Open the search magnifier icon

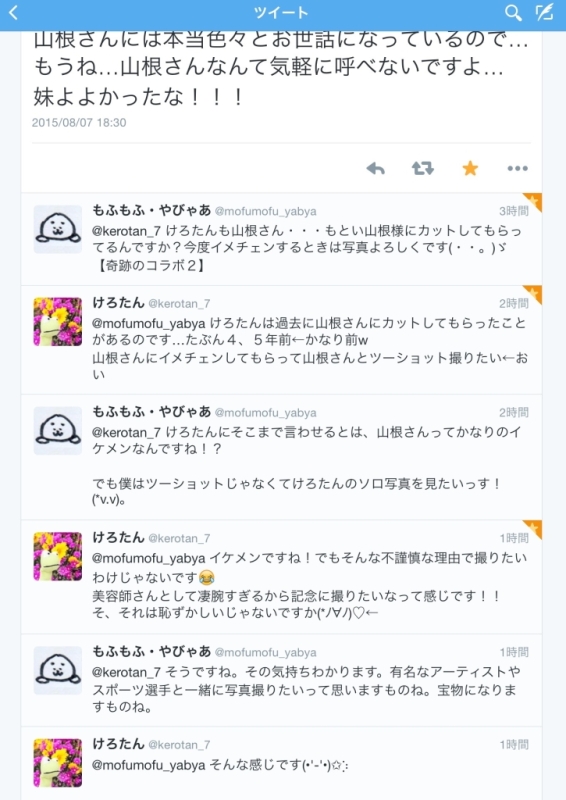513,13
